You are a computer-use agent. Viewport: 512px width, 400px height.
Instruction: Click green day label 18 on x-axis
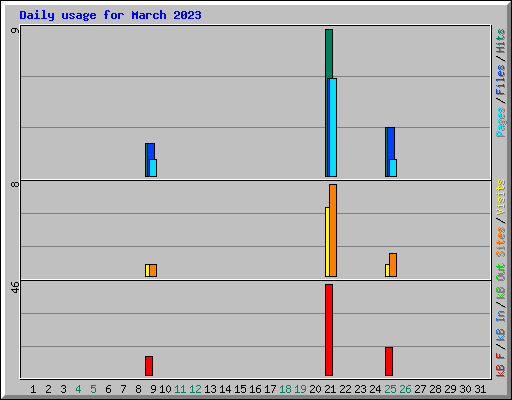[x=285, y=389]
